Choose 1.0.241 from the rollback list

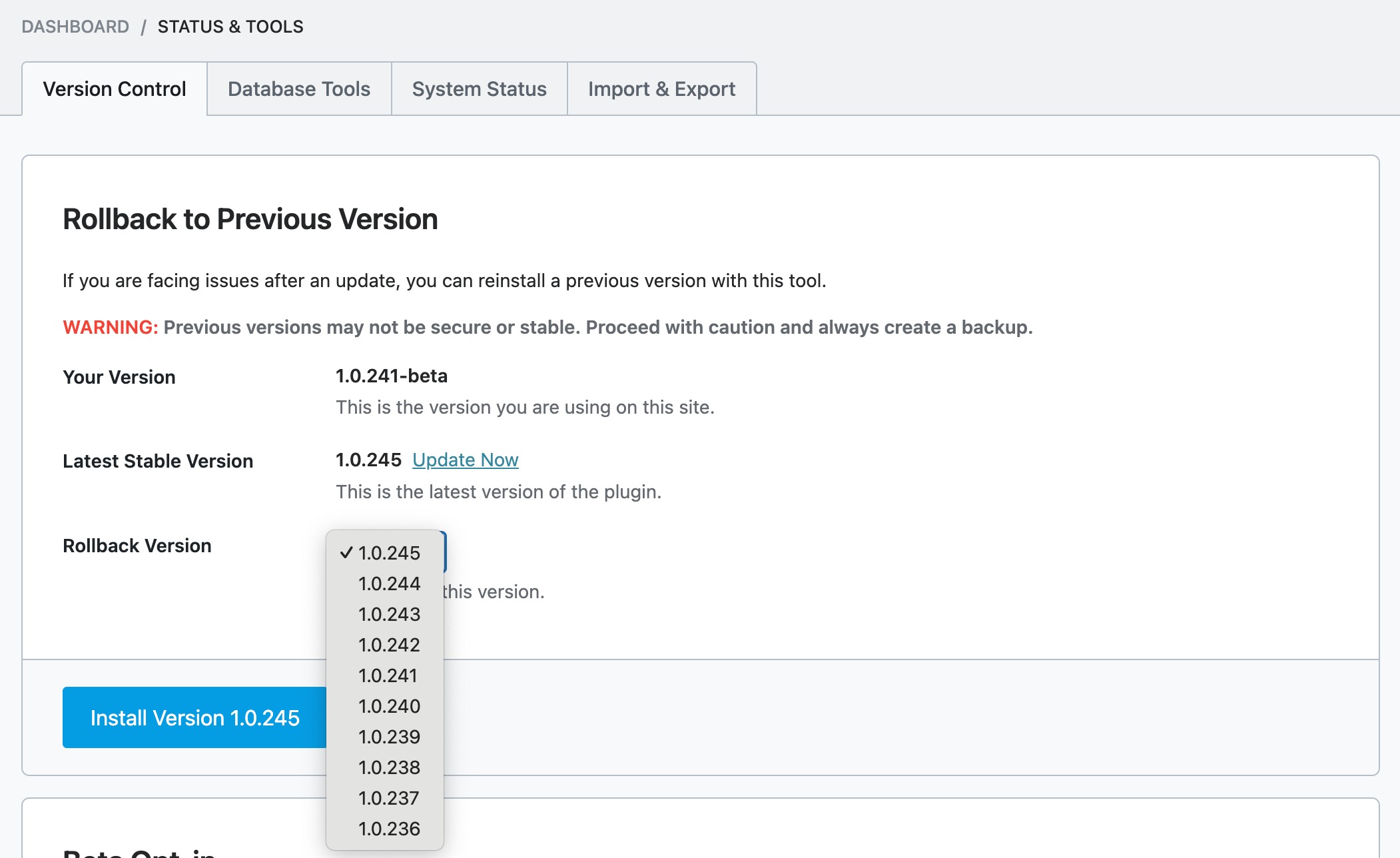click(388, 675)
